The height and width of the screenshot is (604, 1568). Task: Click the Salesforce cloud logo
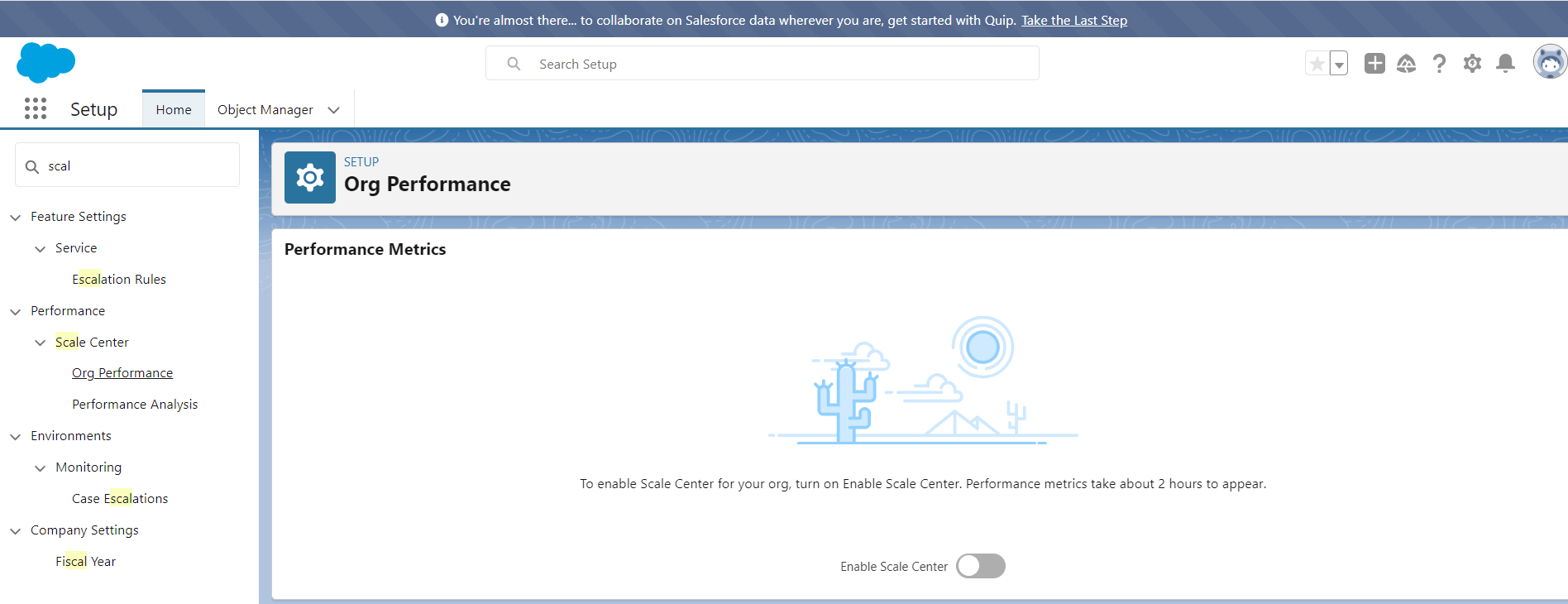click(45, 63)
